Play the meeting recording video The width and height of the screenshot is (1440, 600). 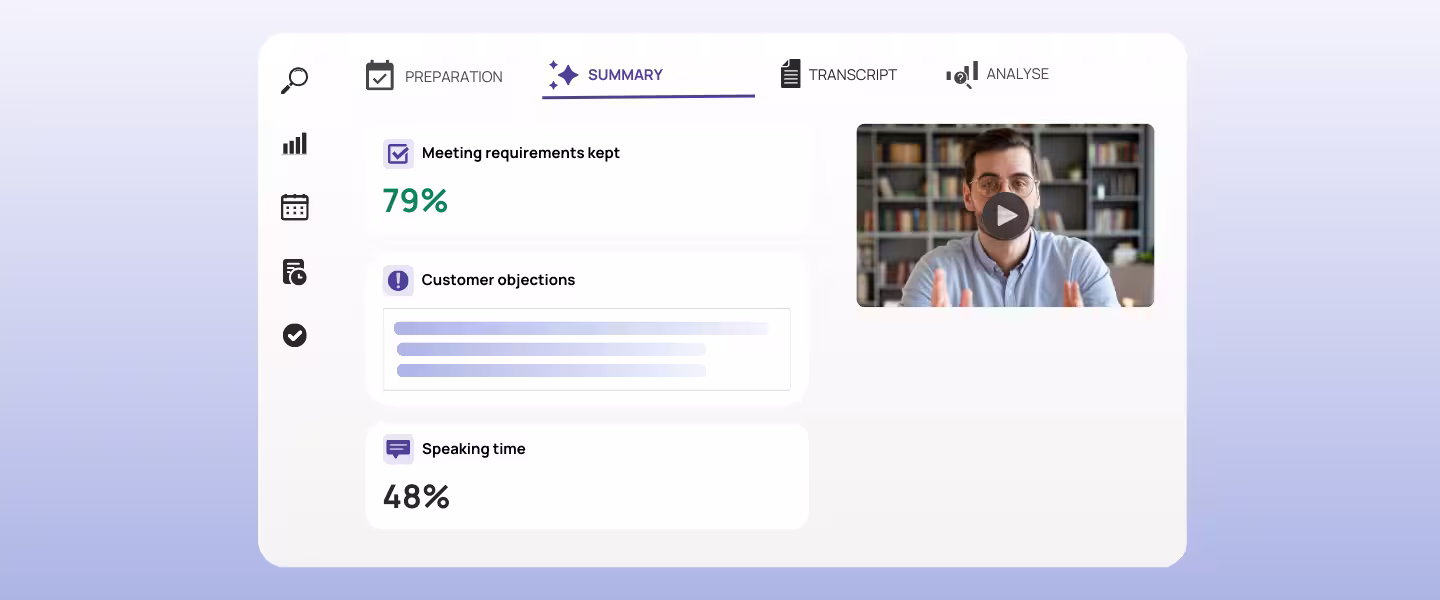click(x=1005, y=215)
